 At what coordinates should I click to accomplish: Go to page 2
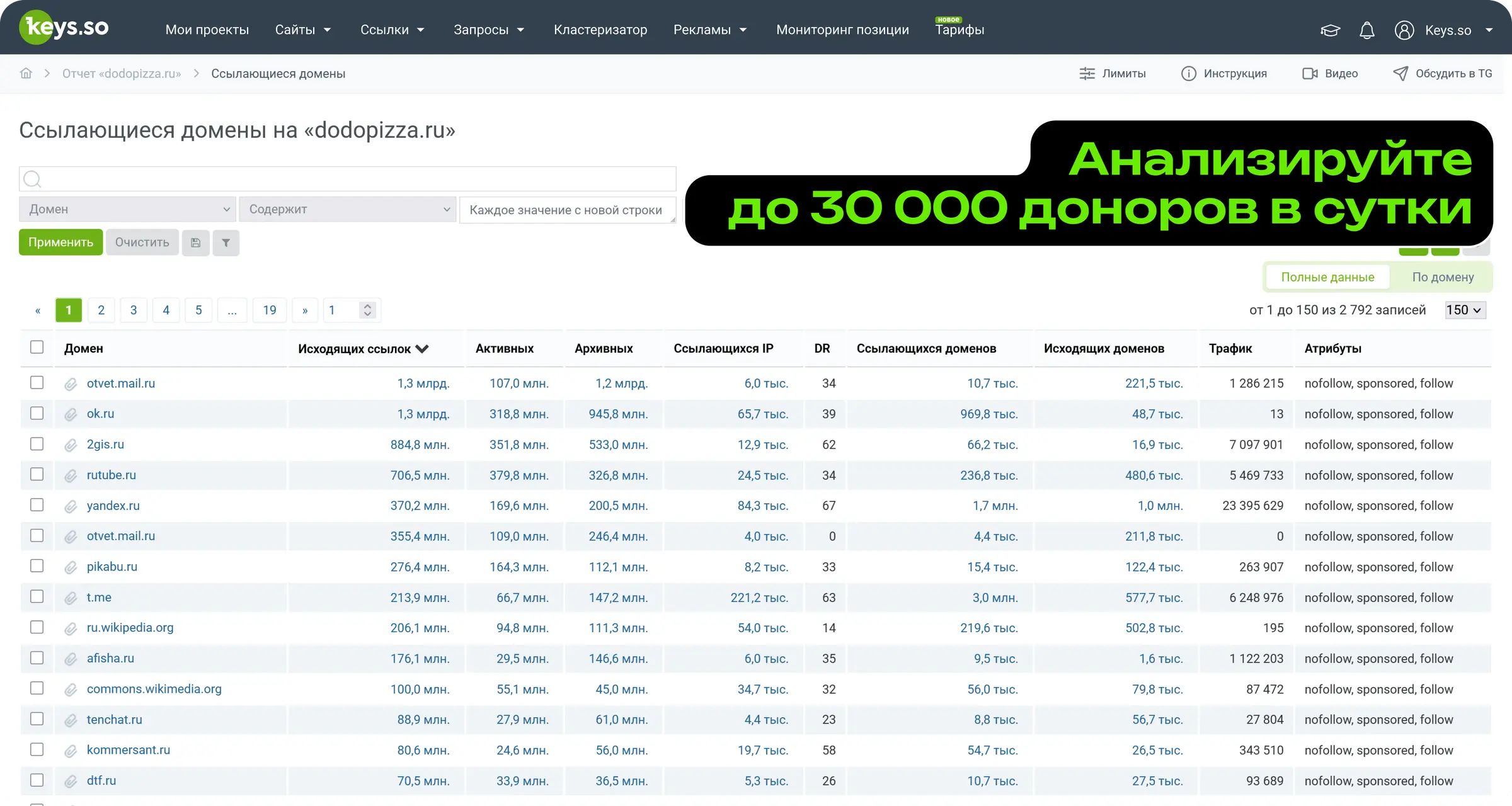(101, 310)
